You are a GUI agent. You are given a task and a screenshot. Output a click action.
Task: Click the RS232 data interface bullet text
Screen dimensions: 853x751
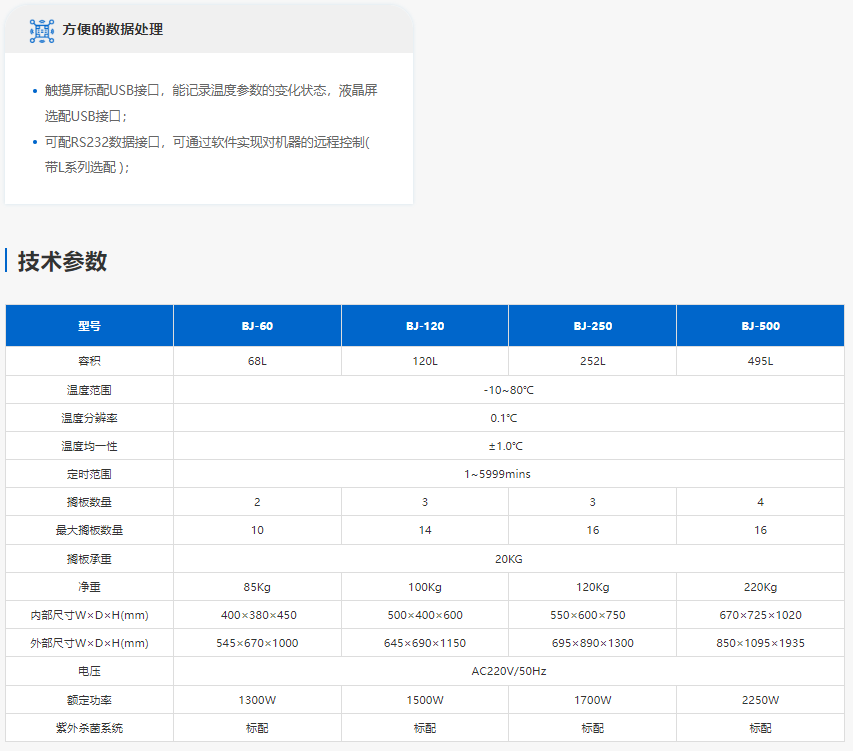[x=207, y=155]
